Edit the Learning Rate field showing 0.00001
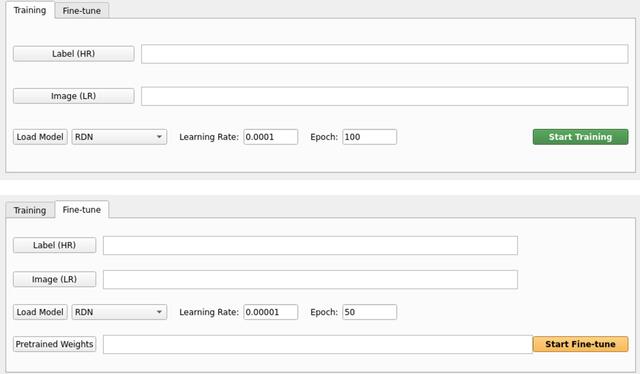The height and width of the screenshot is (374, 640). pyautogui.click(x=271, y=312)
